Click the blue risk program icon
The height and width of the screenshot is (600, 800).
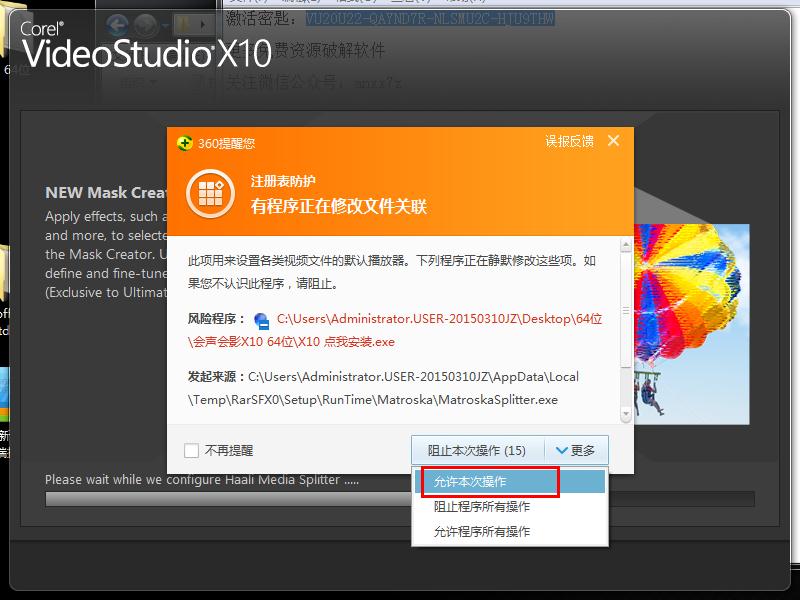click(262, 320)
